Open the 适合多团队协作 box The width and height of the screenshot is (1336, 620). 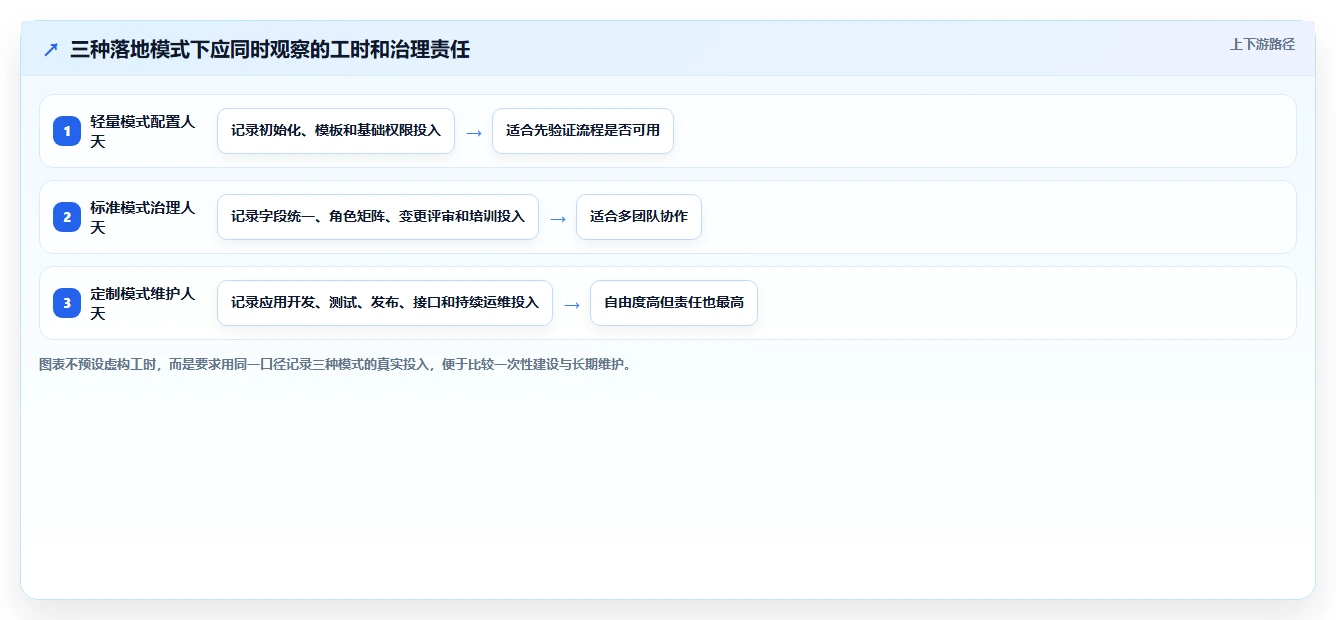pos(639,217)
